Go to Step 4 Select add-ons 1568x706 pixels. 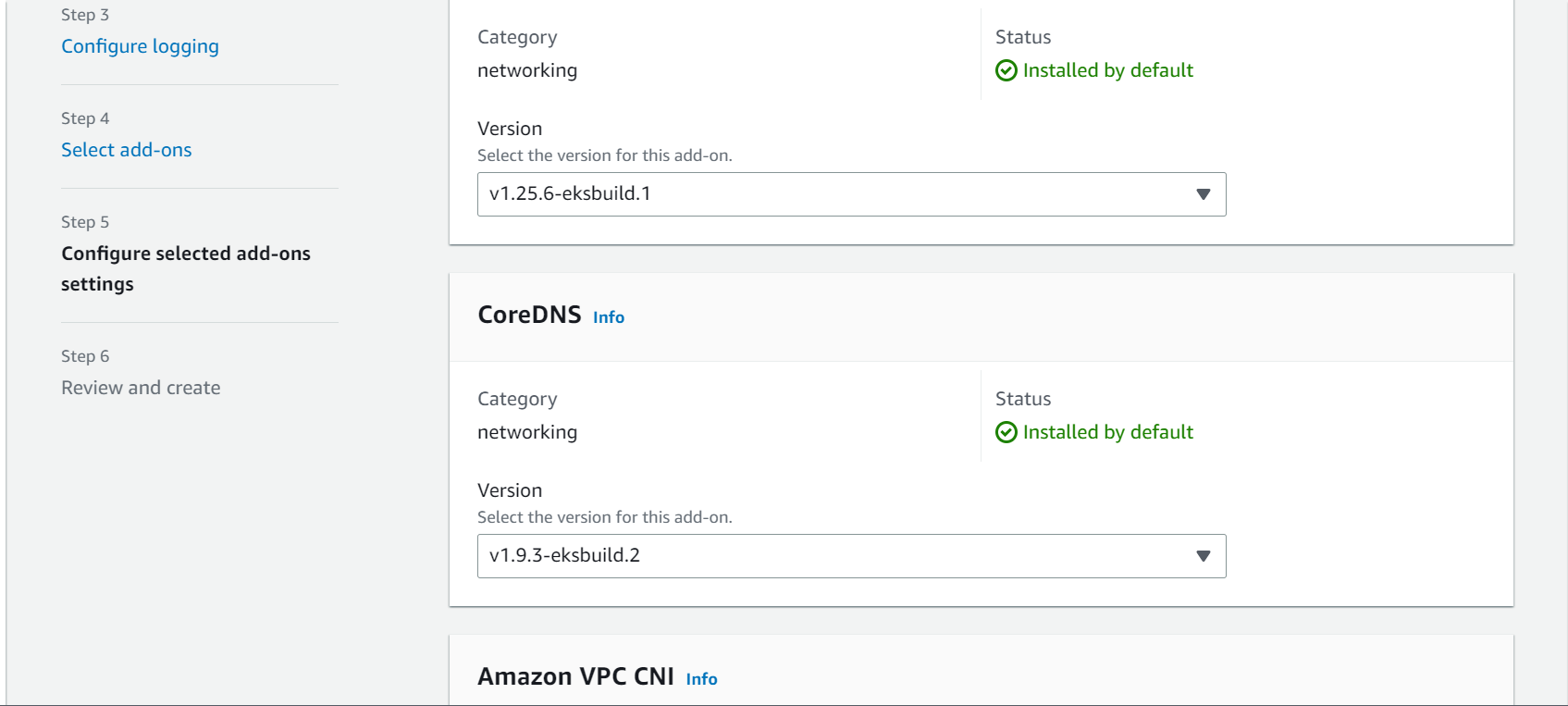coord(126,150)
